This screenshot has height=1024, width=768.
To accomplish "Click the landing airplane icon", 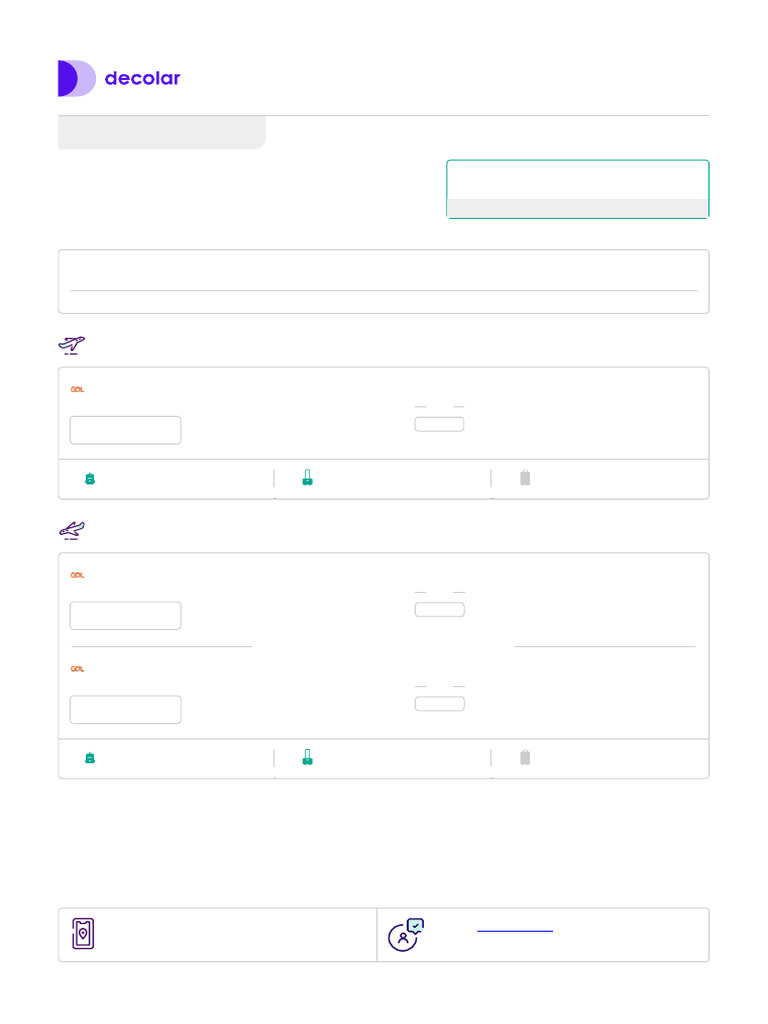I will (x=71, y=530).
